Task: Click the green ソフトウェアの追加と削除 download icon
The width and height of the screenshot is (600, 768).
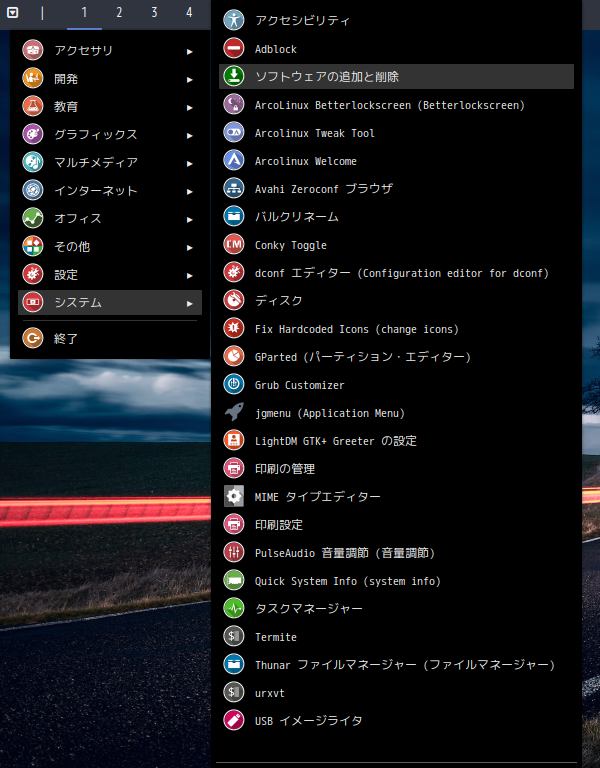Action: (x=234, y=76)
